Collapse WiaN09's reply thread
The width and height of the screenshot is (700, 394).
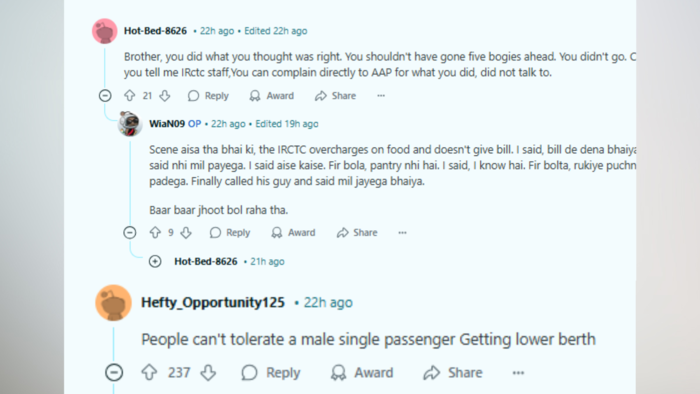[130, 232]
